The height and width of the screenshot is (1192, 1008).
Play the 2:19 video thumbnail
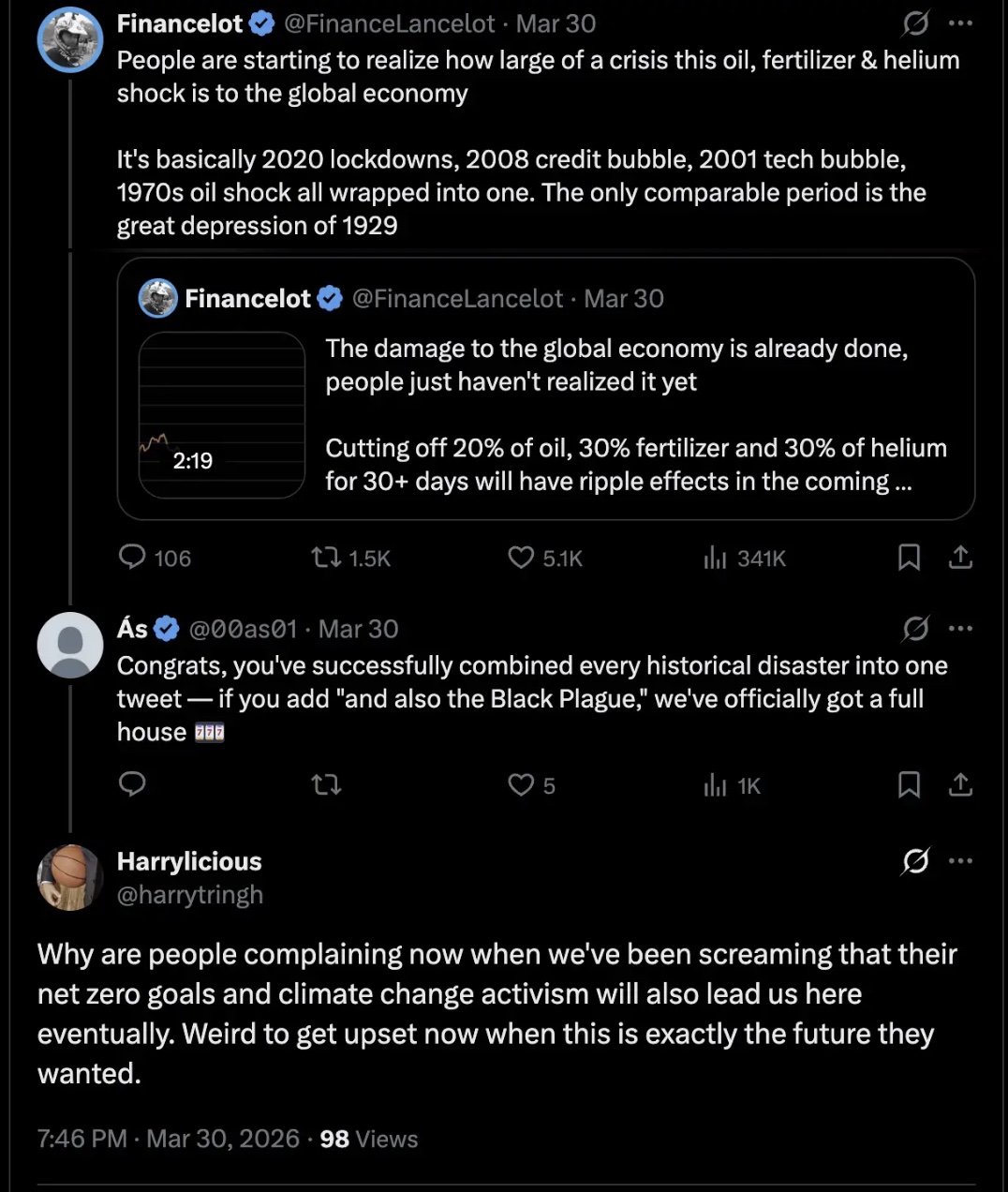click(222, 415)
